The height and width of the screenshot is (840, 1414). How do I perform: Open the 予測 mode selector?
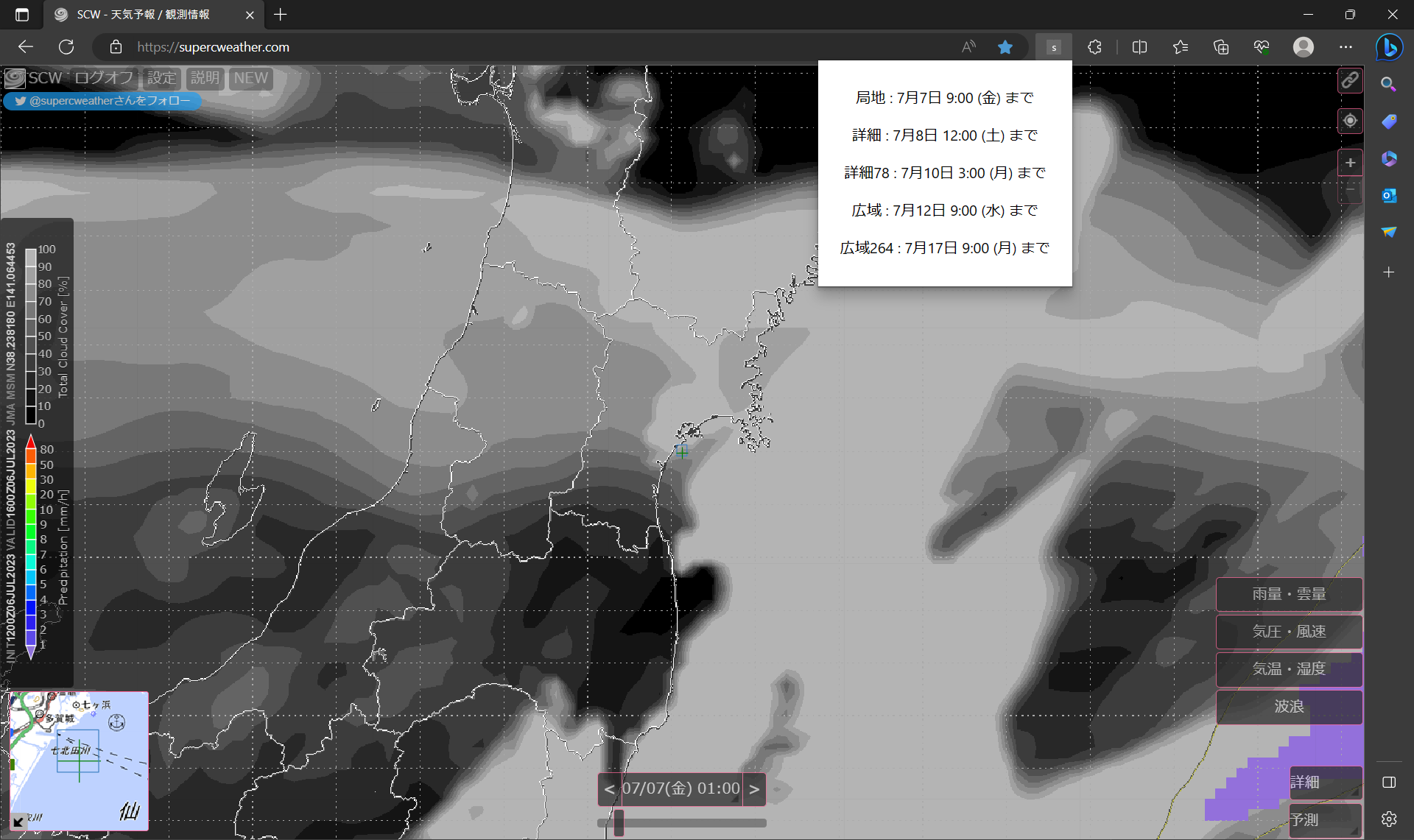coord(1324,819)
